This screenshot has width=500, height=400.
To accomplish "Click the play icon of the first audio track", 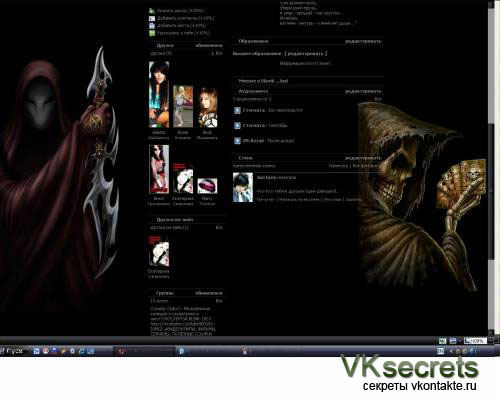I will pos(237,110).
